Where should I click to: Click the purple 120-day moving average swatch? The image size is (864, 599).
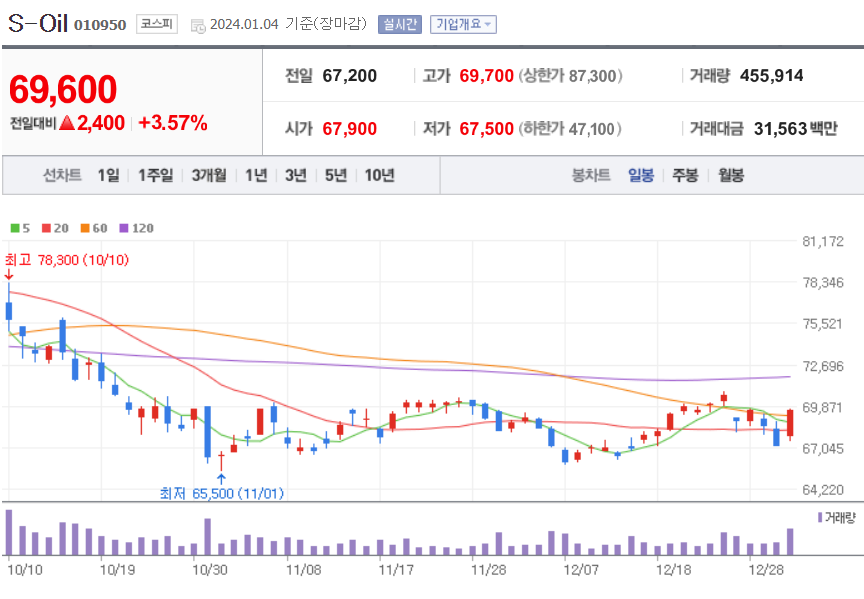[x=124, y=228]
